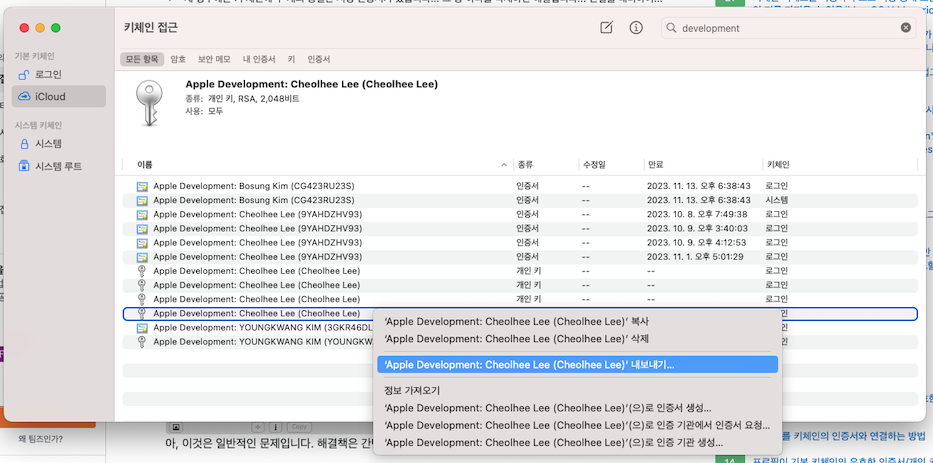Click the cabinet icon beside 시스템 루트

pos(24,165)
